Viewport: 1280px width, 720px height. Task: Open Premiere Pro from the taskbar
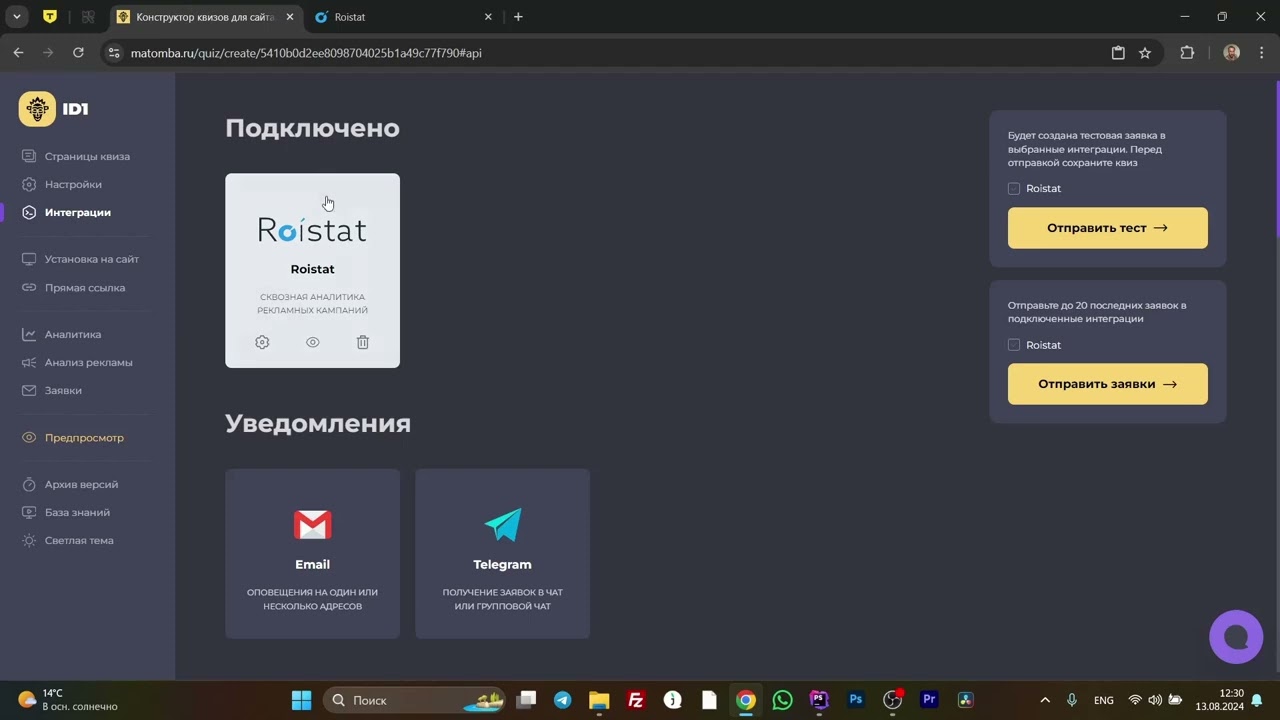click(x=929, y=700)
